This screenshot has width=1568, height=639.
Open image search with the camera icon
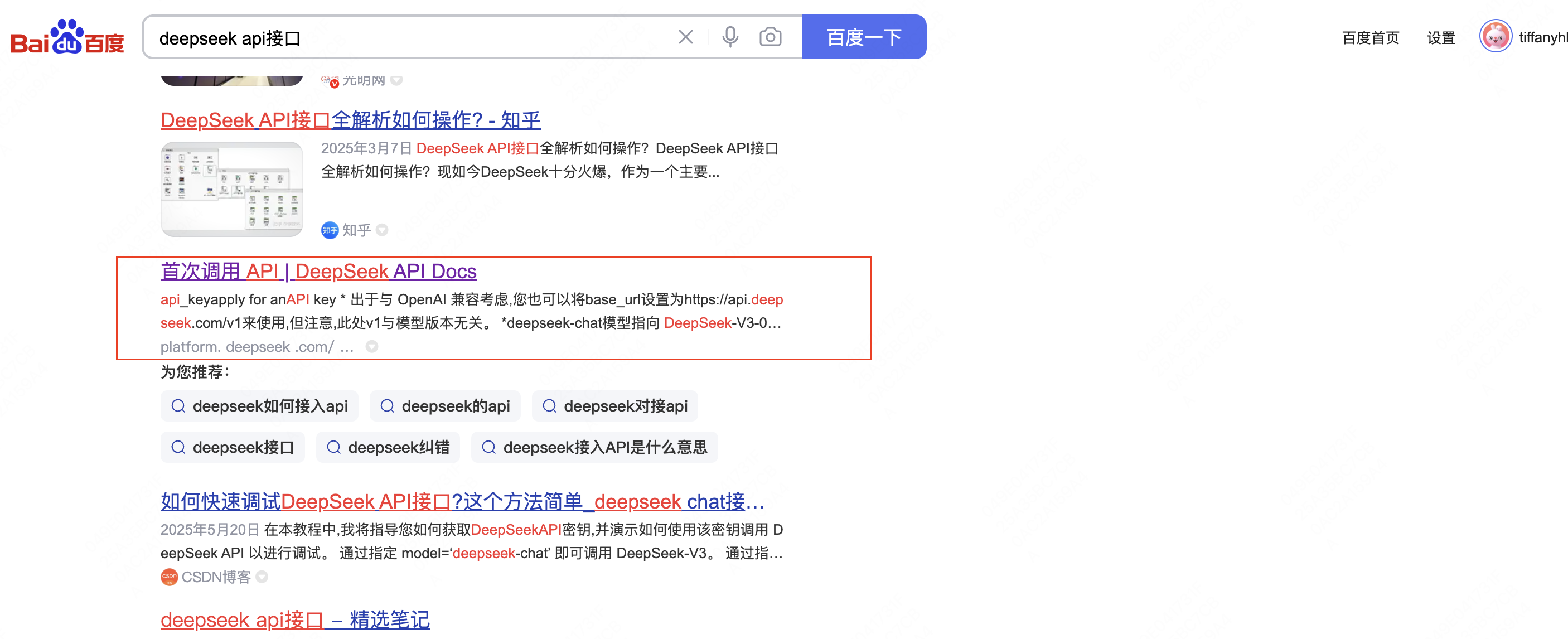tap(770, 37)
